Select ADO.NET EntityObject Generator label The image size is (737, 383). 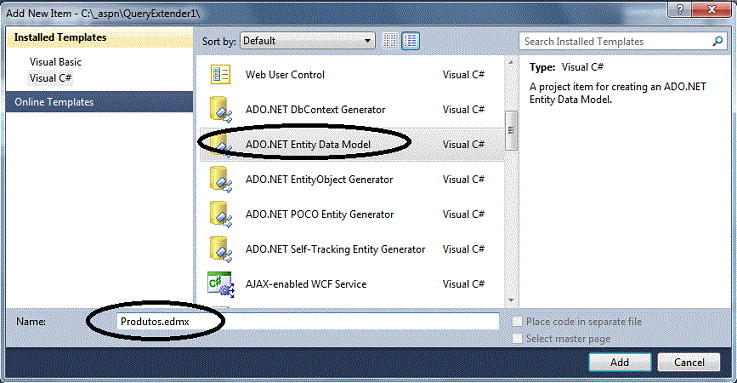coord(319,180)
